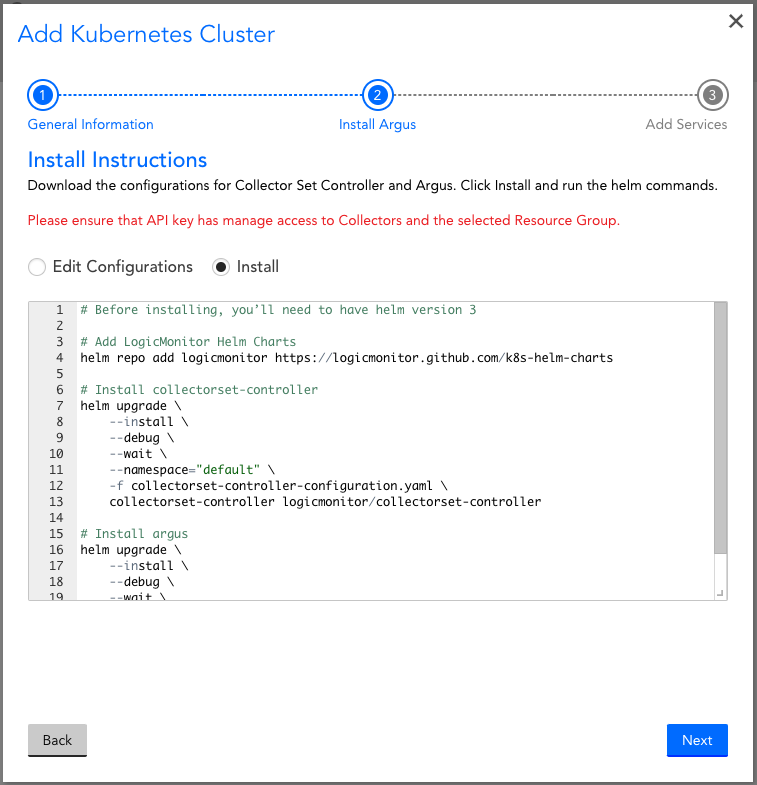Click the '# Before installing' comment line
The image size is (757, 785).
(278, 310)
